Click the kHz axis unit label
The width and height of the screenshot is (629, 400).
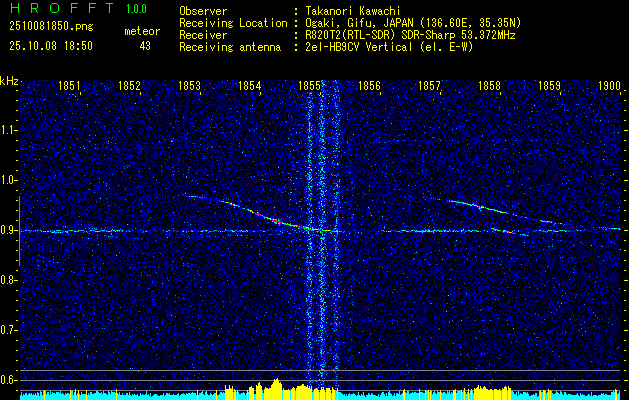[9, 81]
